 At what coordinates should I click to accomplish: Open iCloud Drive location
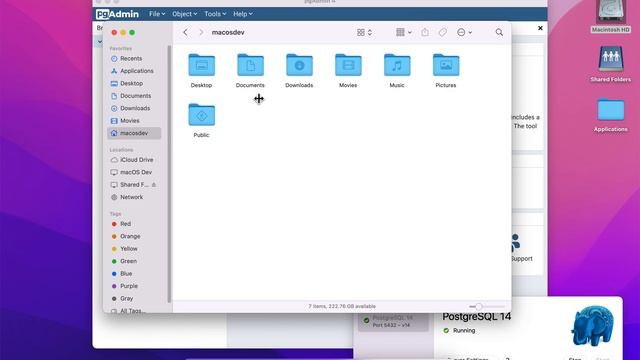click(135, 160)
